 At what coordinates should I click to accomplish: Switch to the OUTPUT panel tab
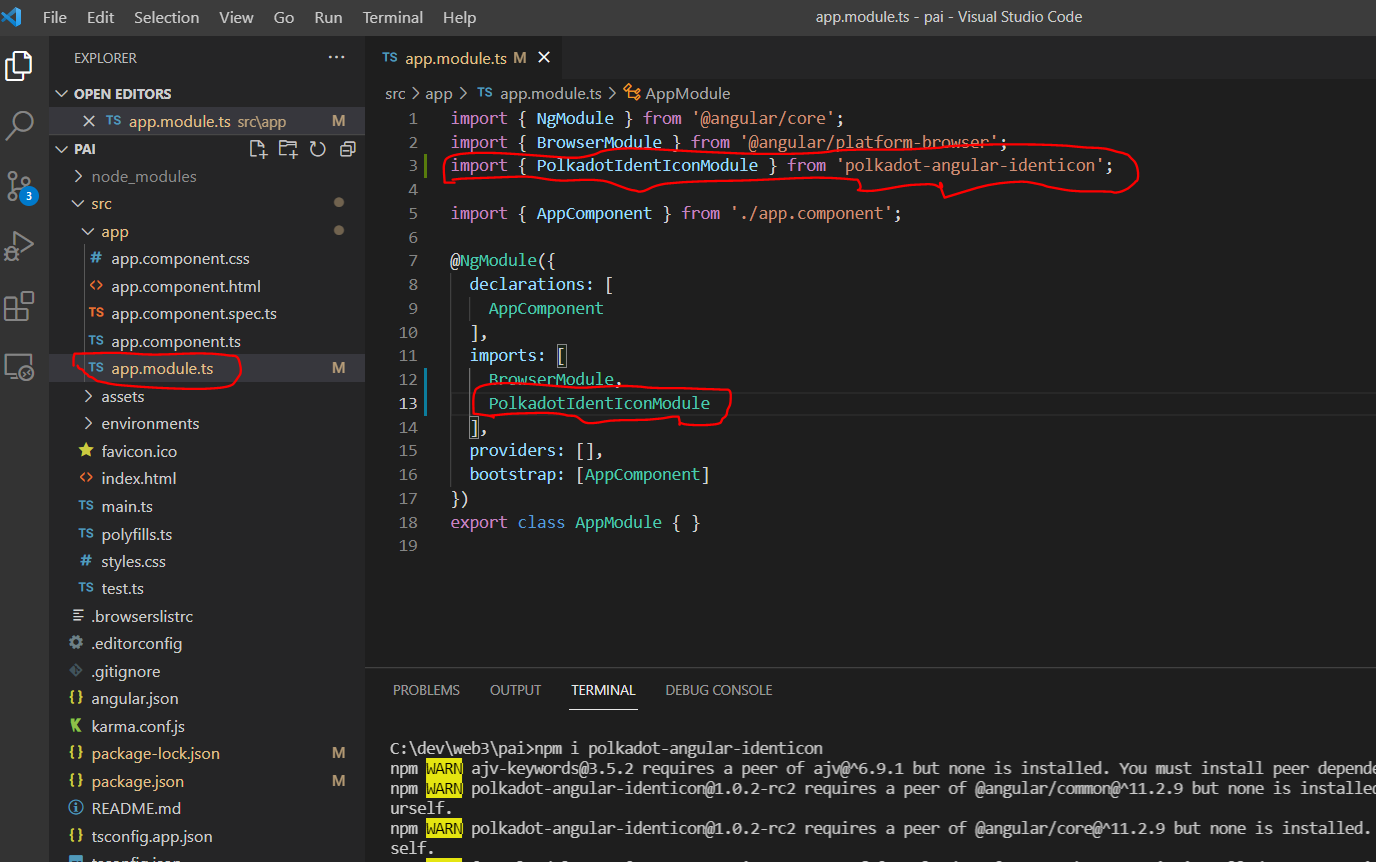pyautogui.click(x=515, y=690)
